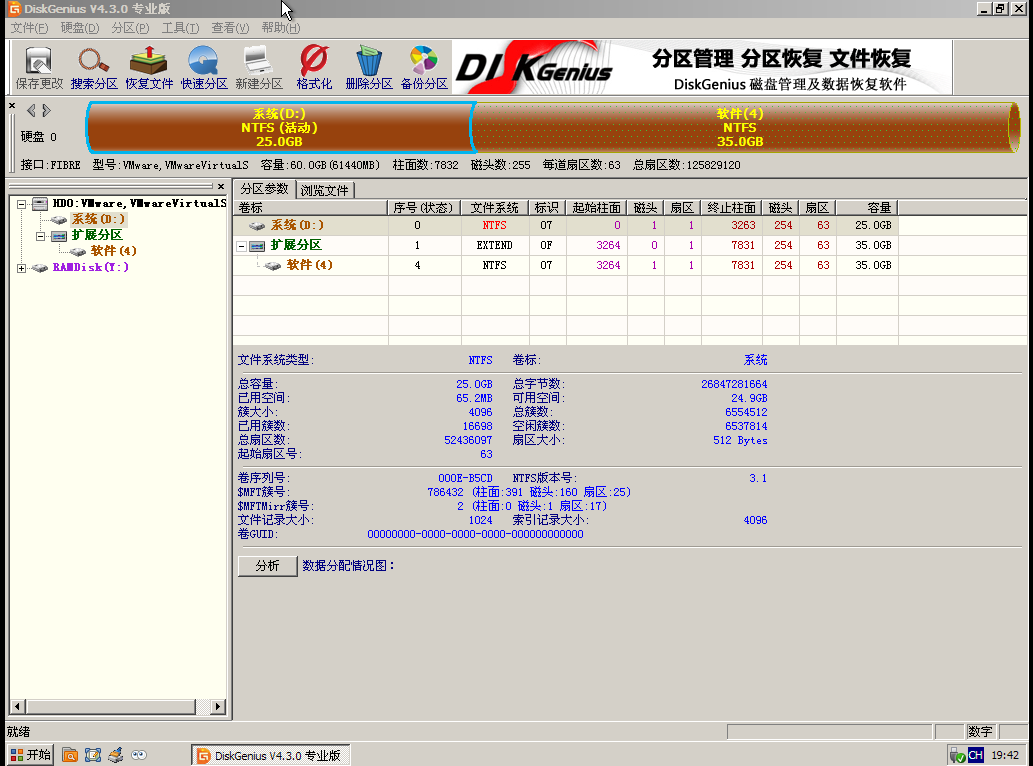
Task: Click the CH input language tray icon
Action: 976,755
